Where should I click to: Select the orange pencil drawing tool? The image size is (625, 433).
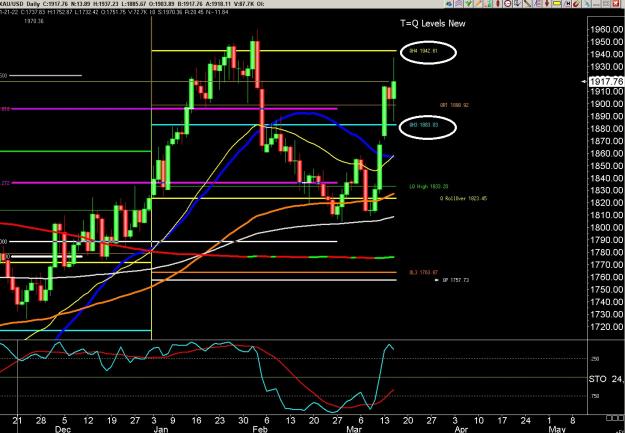(479, 4)
